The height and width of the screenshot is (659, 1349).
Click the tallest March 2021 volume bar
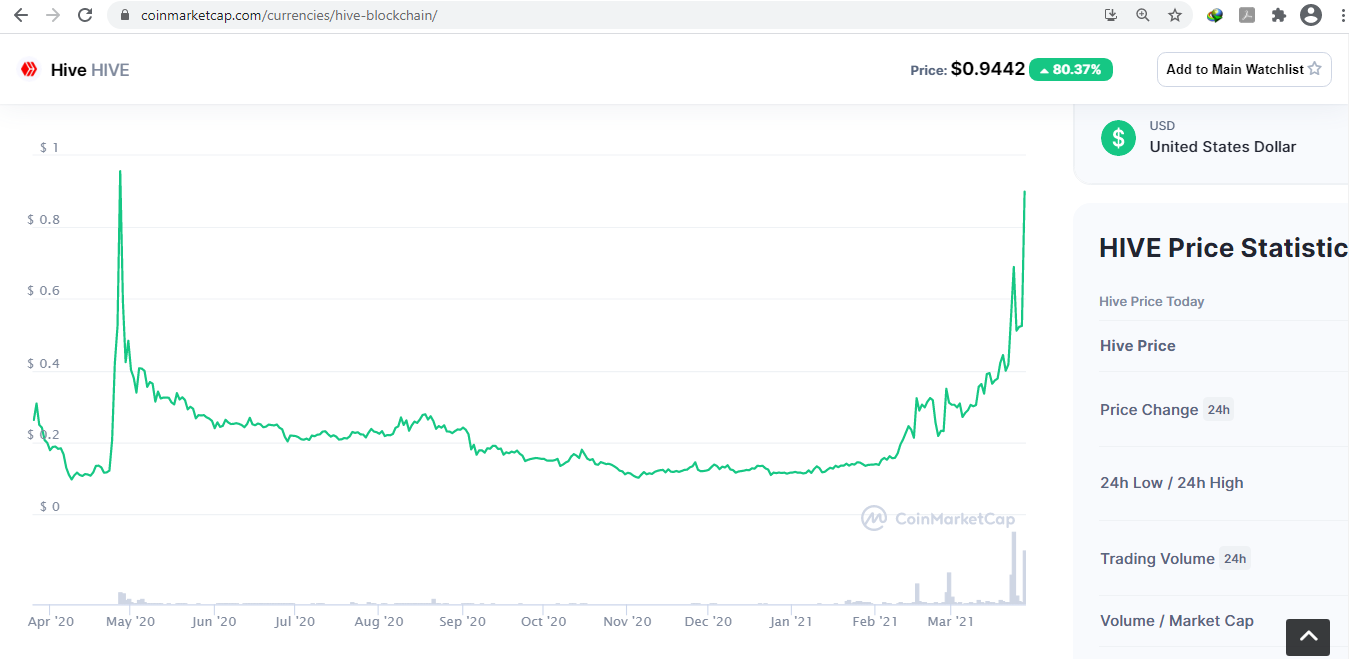1014,568
